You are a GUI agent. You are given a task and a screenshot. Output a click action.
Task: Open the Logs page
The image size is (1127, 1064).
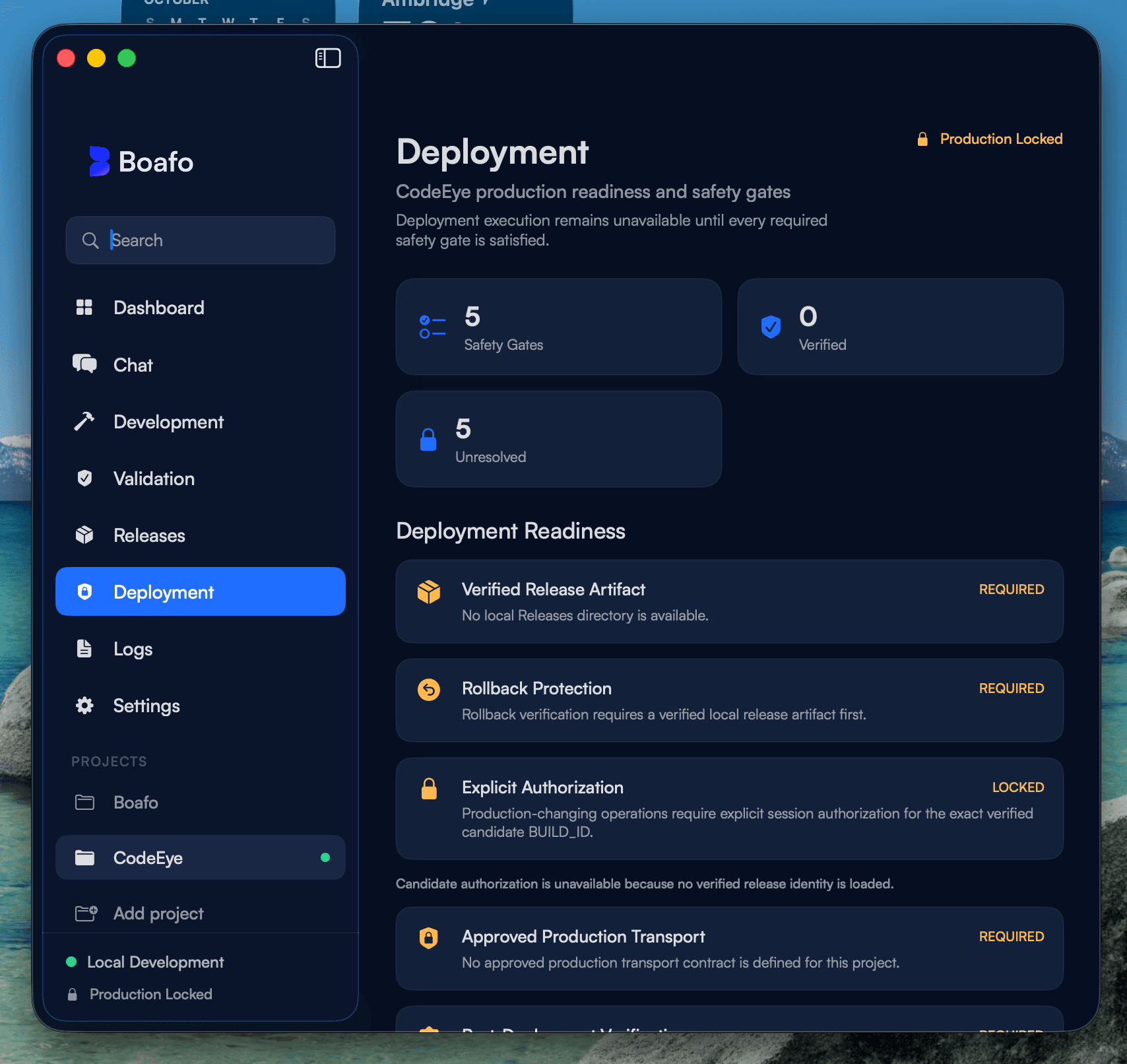pyautogui.click(x=201, y=648)
